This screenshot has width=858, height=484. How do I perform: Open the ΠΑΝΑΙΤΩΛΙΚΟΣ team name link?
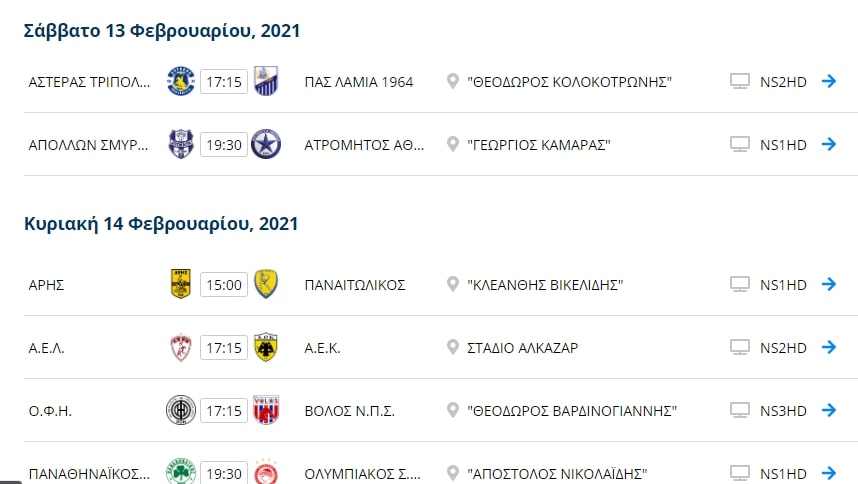pos(355,285)
